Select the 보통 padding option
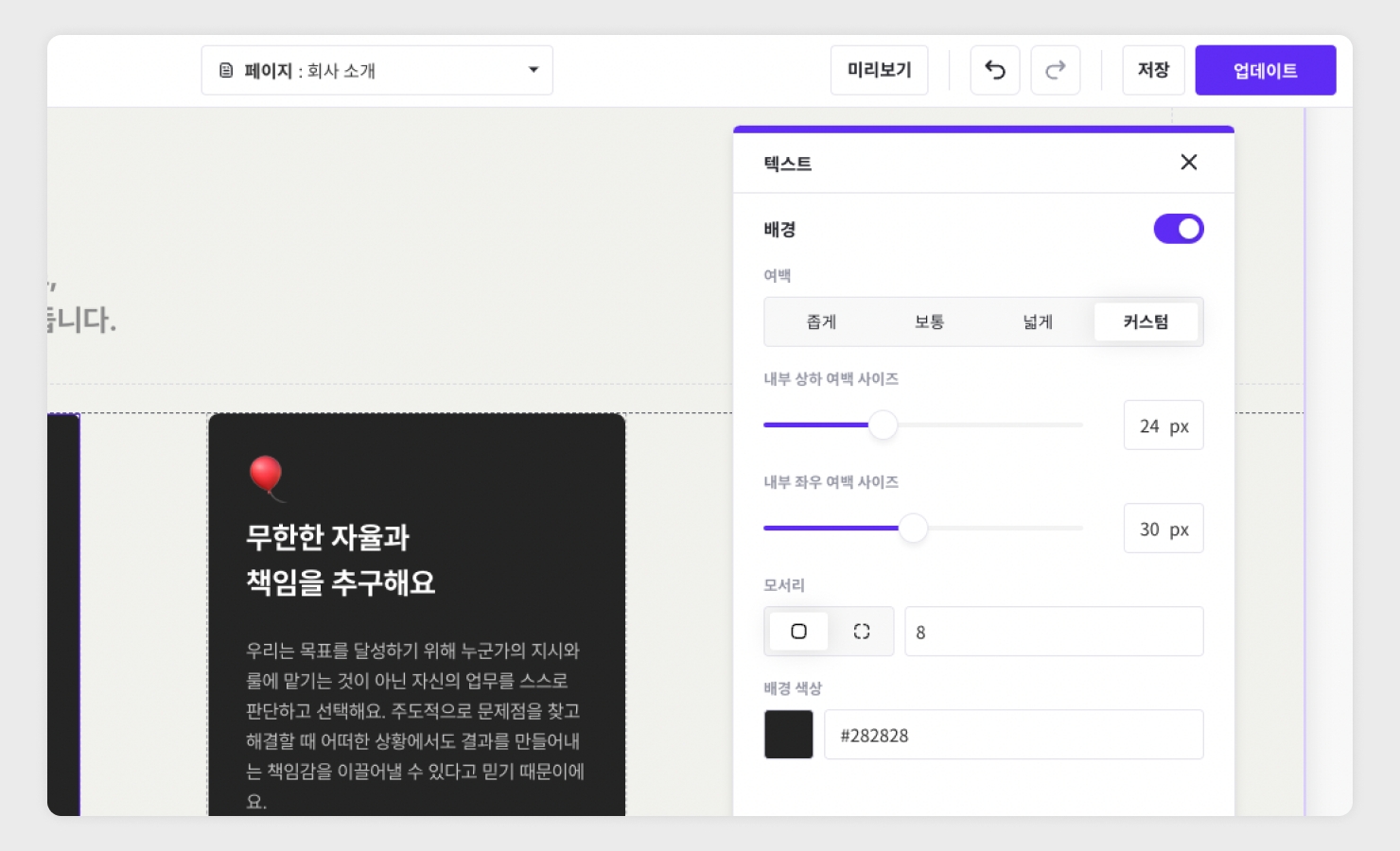This screenshot has height=851, width=1400. tap(929, 322)
